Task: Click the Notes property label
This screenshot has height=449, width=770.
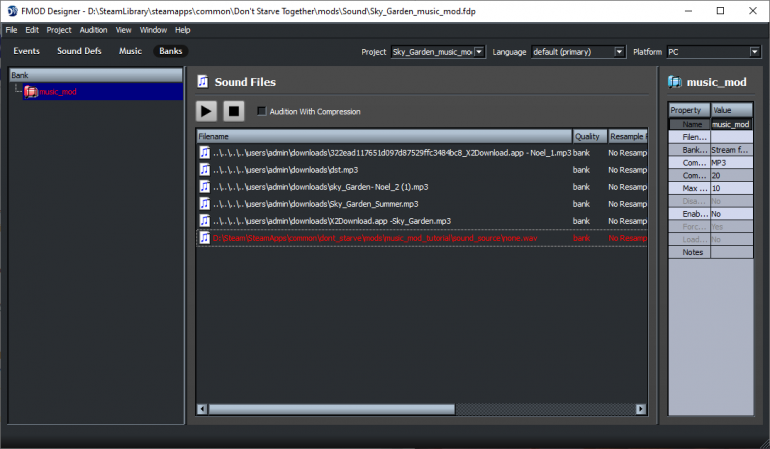Action: (689, 252)
